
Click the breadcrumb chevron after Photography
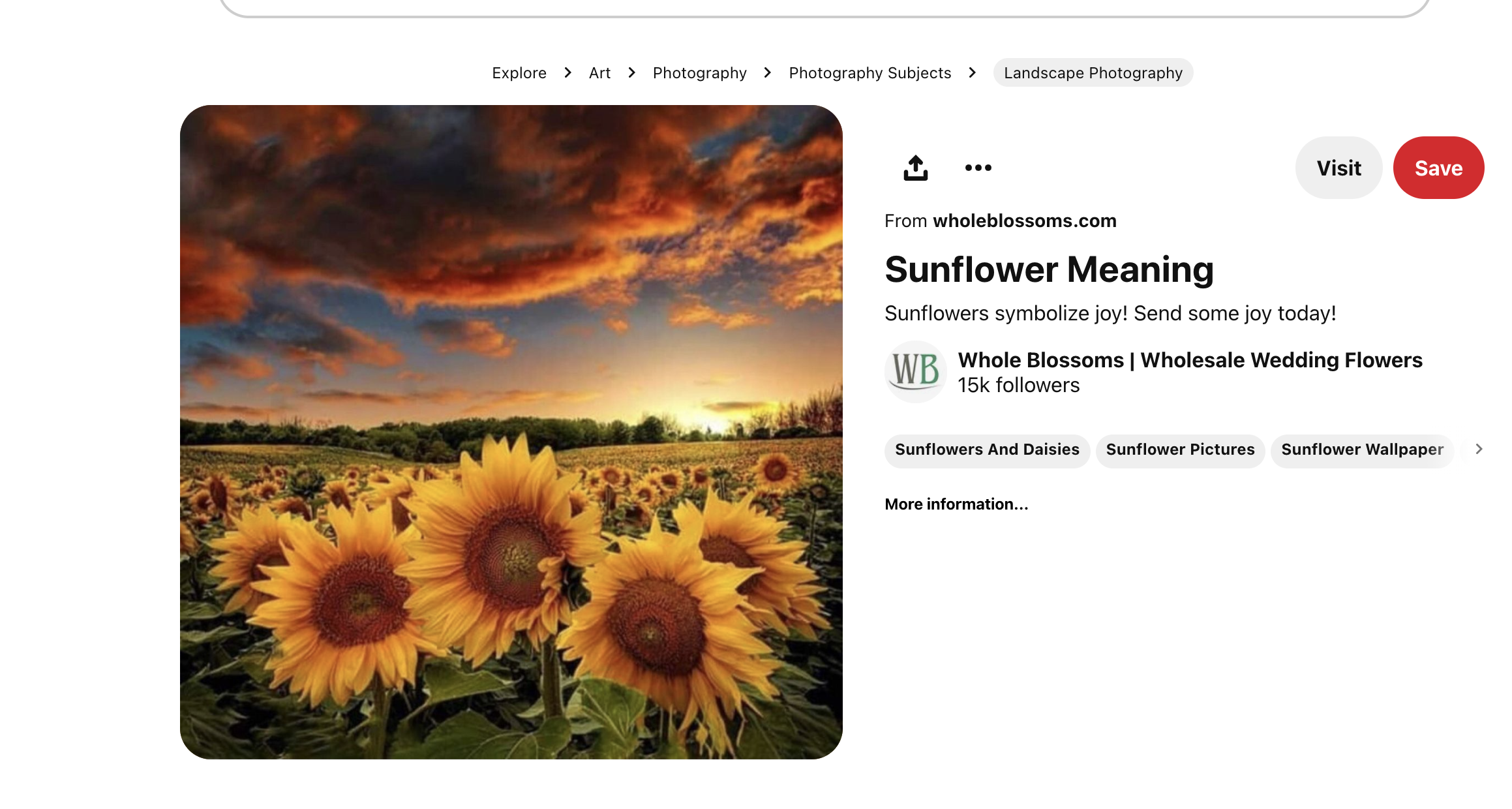pos(766,72)
